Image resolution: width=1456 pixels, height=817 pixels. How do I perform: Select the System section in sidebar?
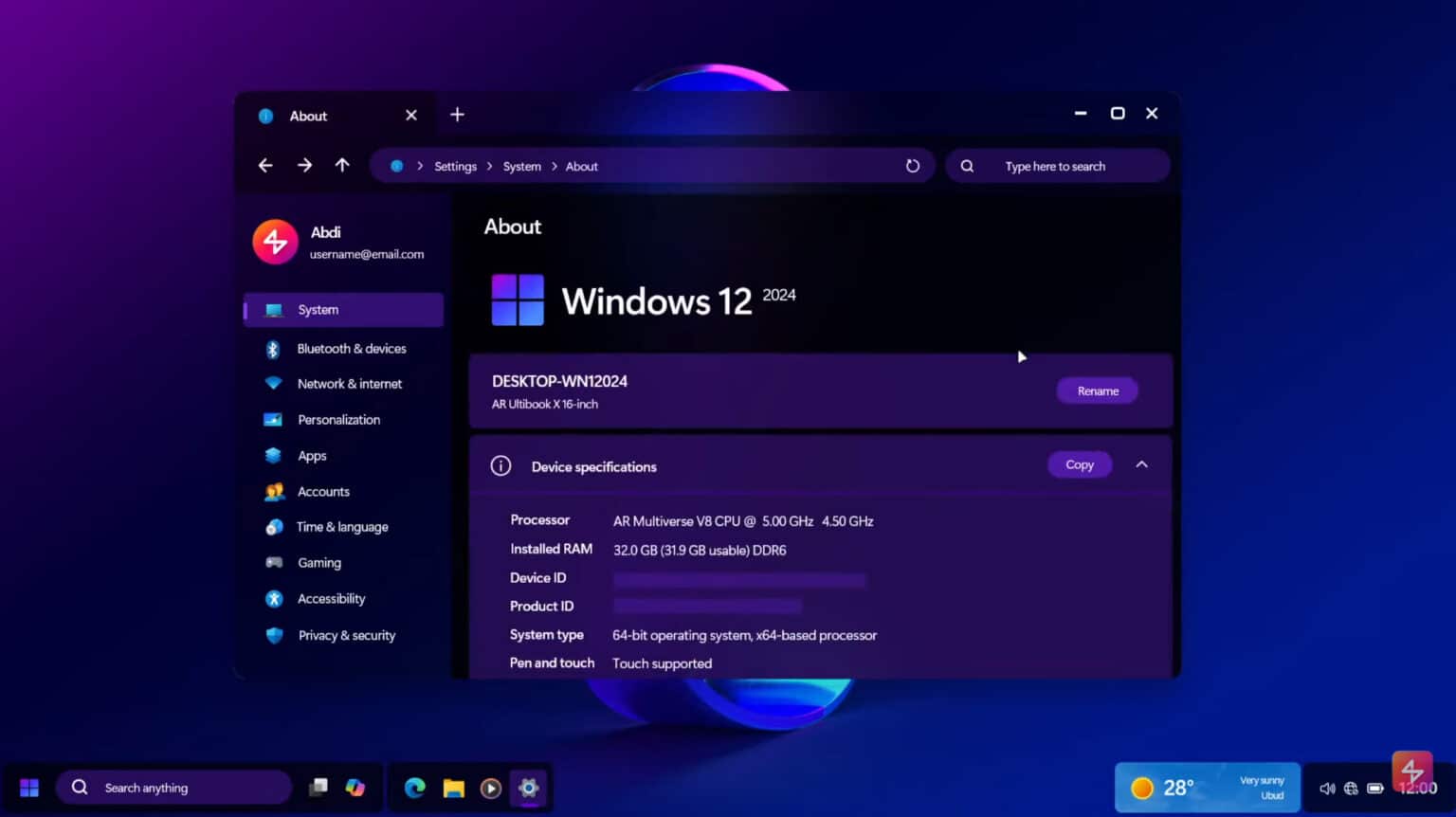click(x=318, y=309)
